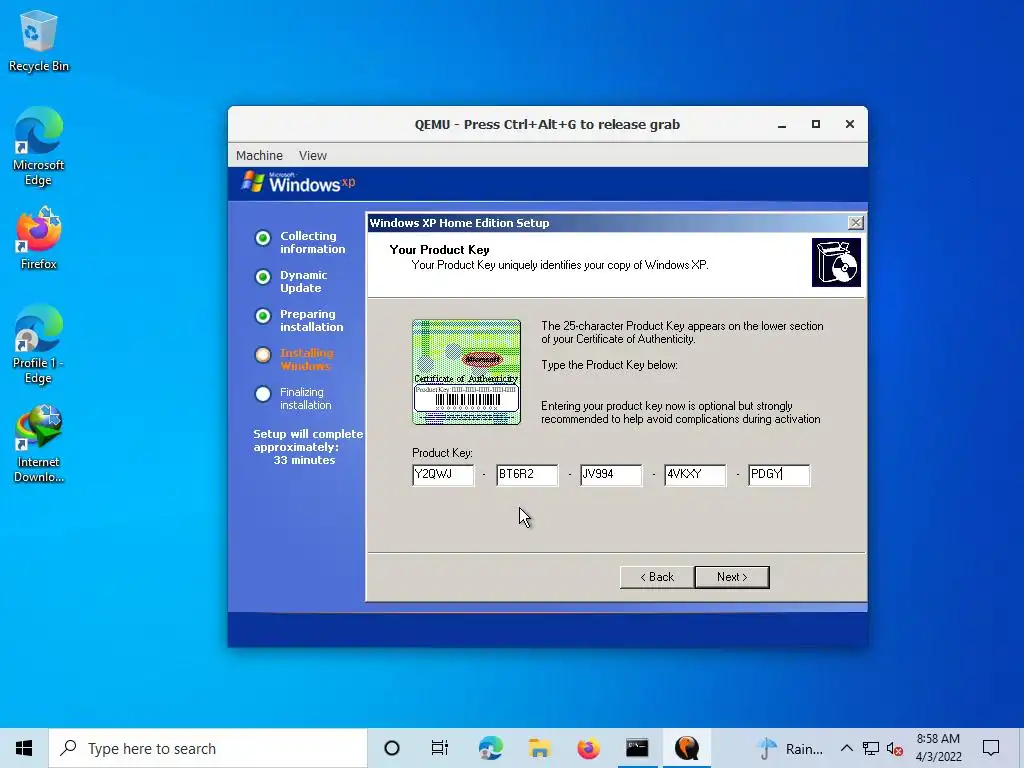This screenshot has height=768, width=1024.
Task: Open the Rain weather widget in taskbar
Action: pyautogui.click(x=790, y=749)
